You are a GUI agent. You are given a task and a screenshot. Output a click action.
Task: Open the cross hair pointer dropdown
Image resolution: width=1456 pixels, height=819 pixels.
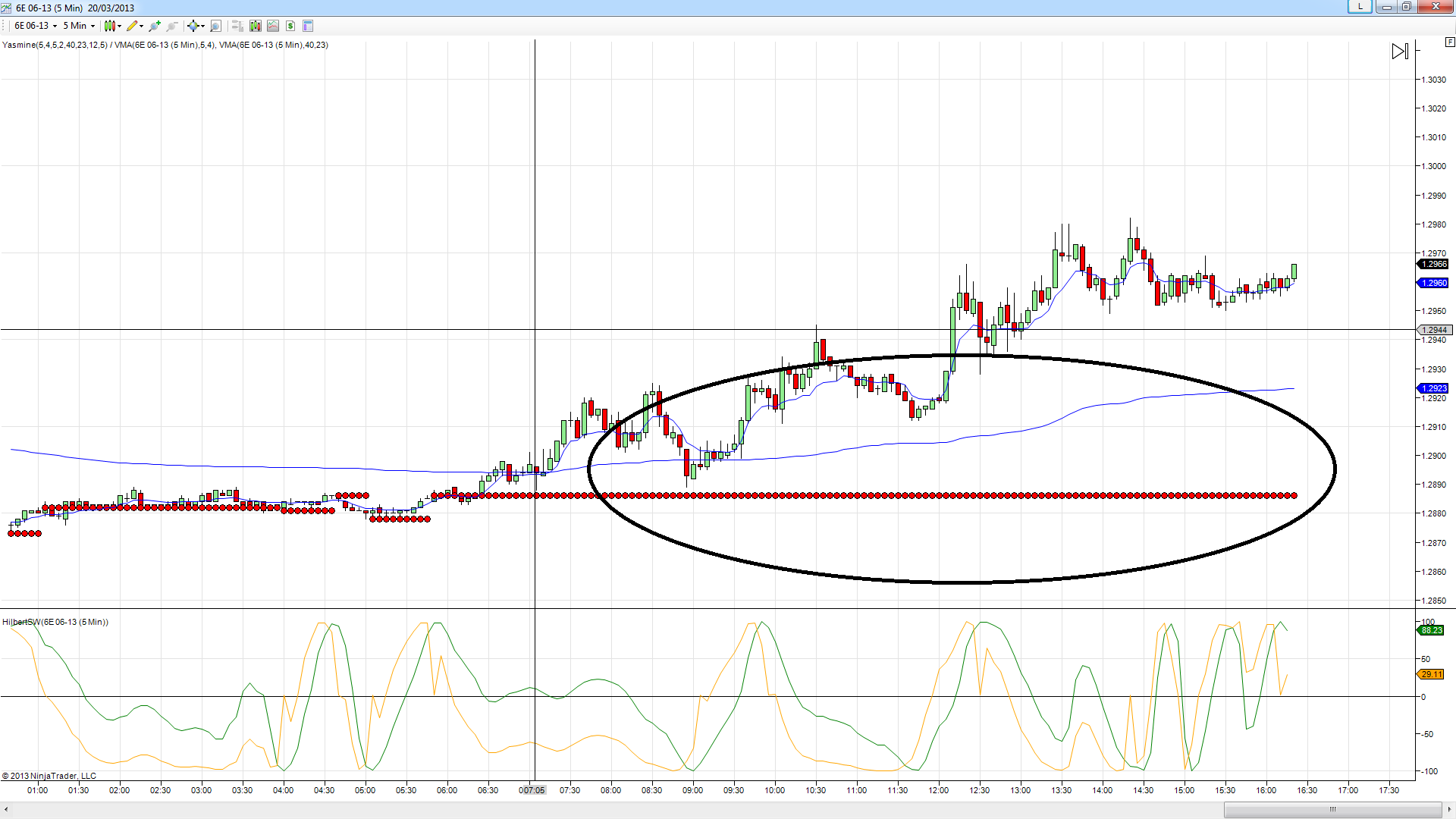pos(202,26)
